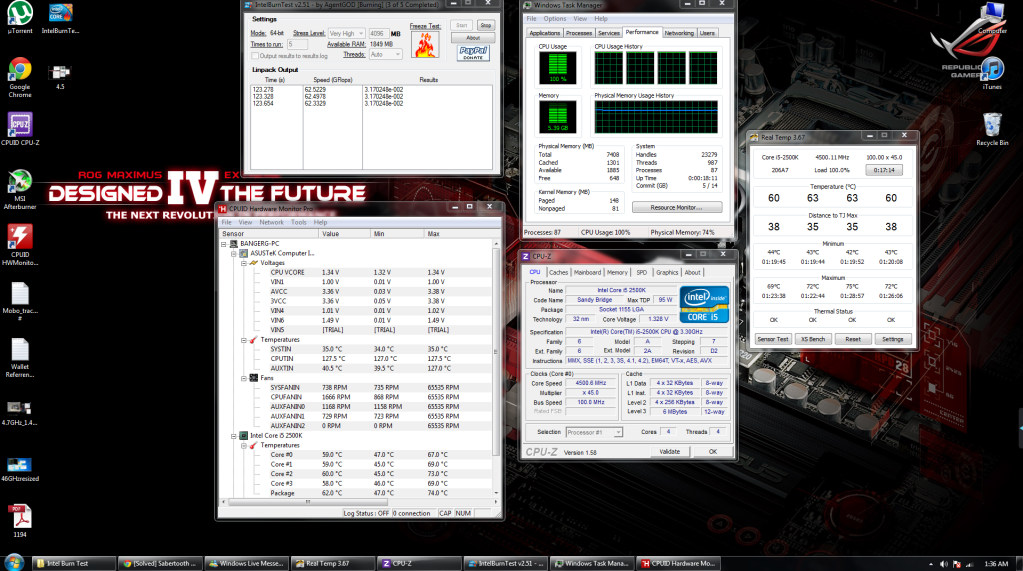Click the Sensor Test button in Real Temp
Screen dimensions: 1023x571
tap(773, 339)
